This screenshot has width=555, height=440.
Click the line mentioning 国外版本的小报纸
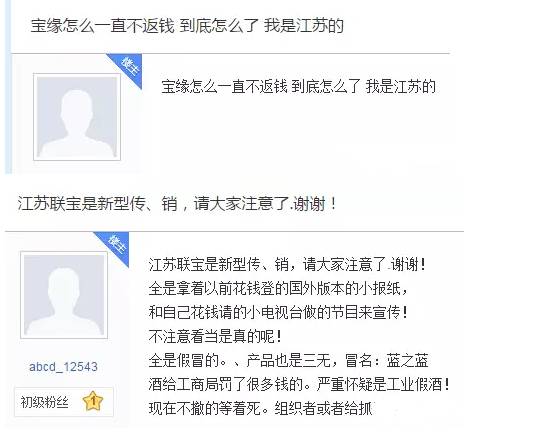tap(278, 289)
